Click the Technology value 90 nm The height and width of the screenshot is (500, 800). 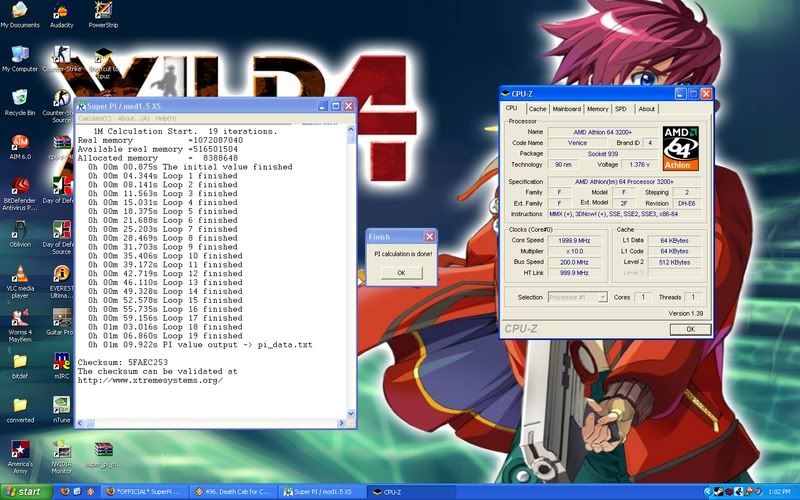[x=563, y=164]
